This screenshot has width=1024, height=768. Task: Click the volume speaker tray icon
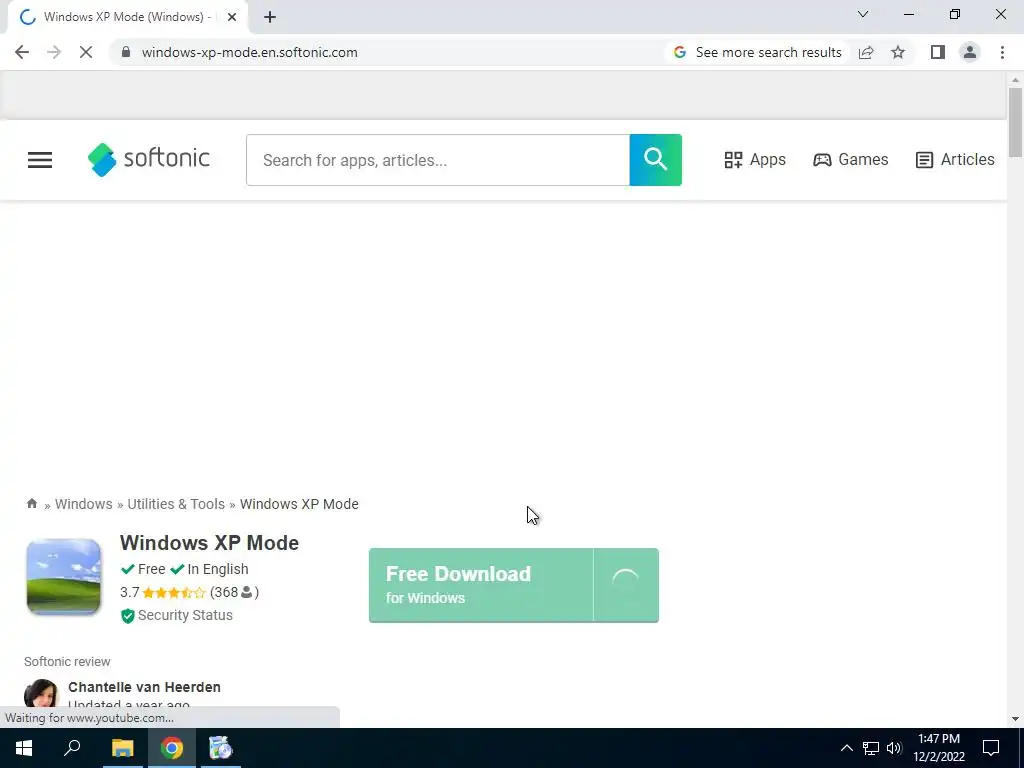pyautogui.click(x=895, y=748)
